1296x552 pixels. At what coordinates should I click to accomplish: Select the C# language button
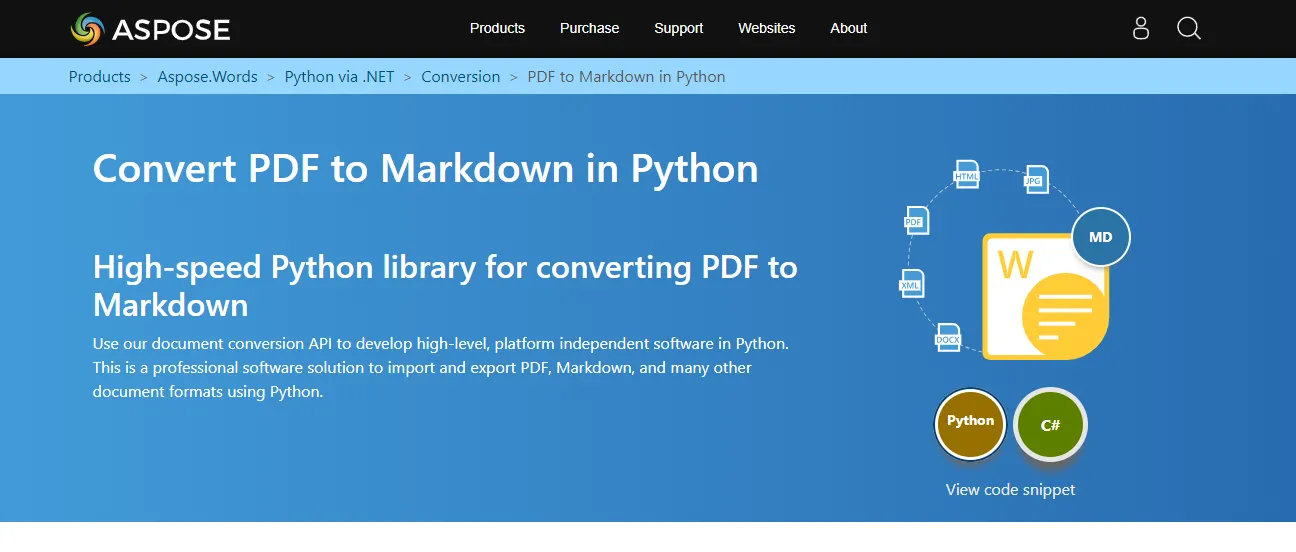point(1050,424)
